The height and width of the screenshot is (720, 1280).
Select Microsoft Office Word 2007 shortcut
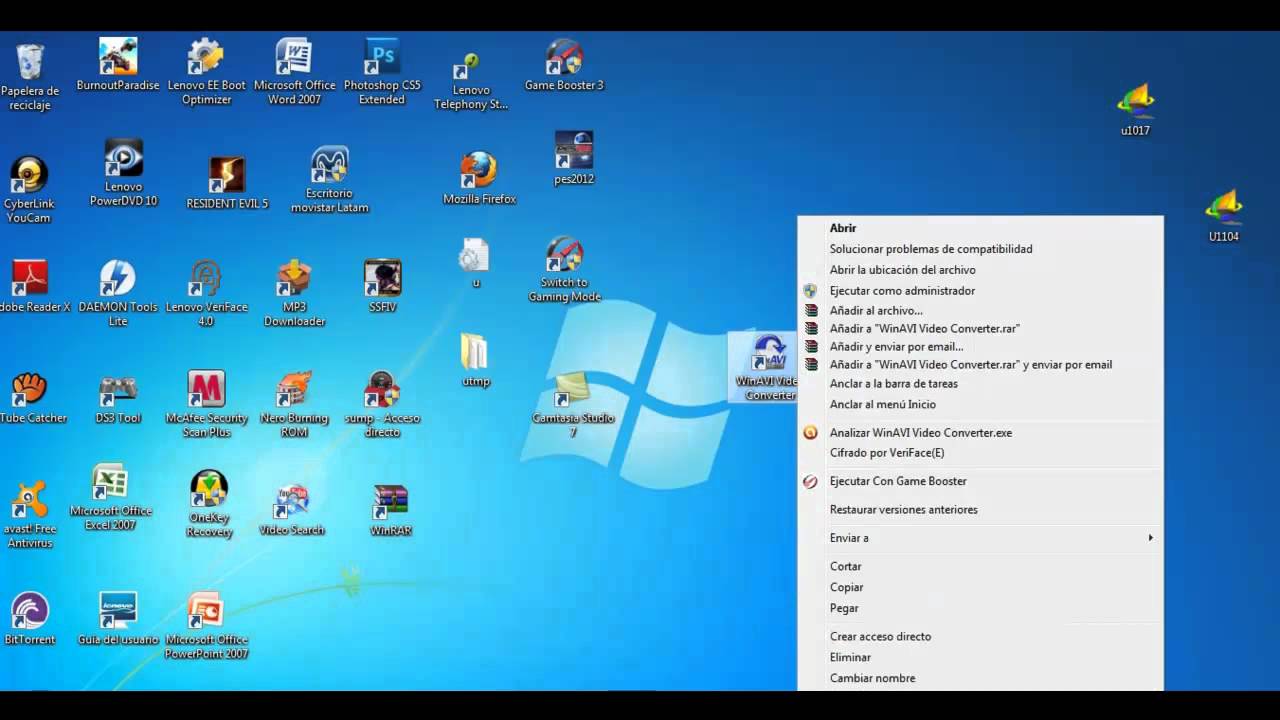[294, 72]
